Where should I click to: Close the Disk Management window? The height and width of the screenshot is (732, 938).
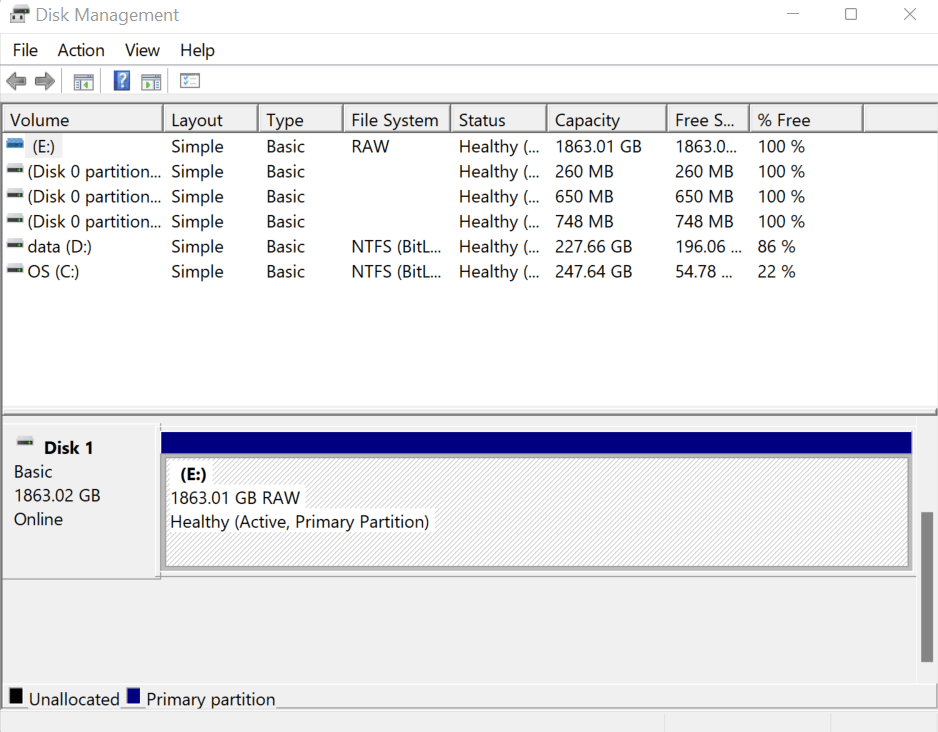[910, 14]
